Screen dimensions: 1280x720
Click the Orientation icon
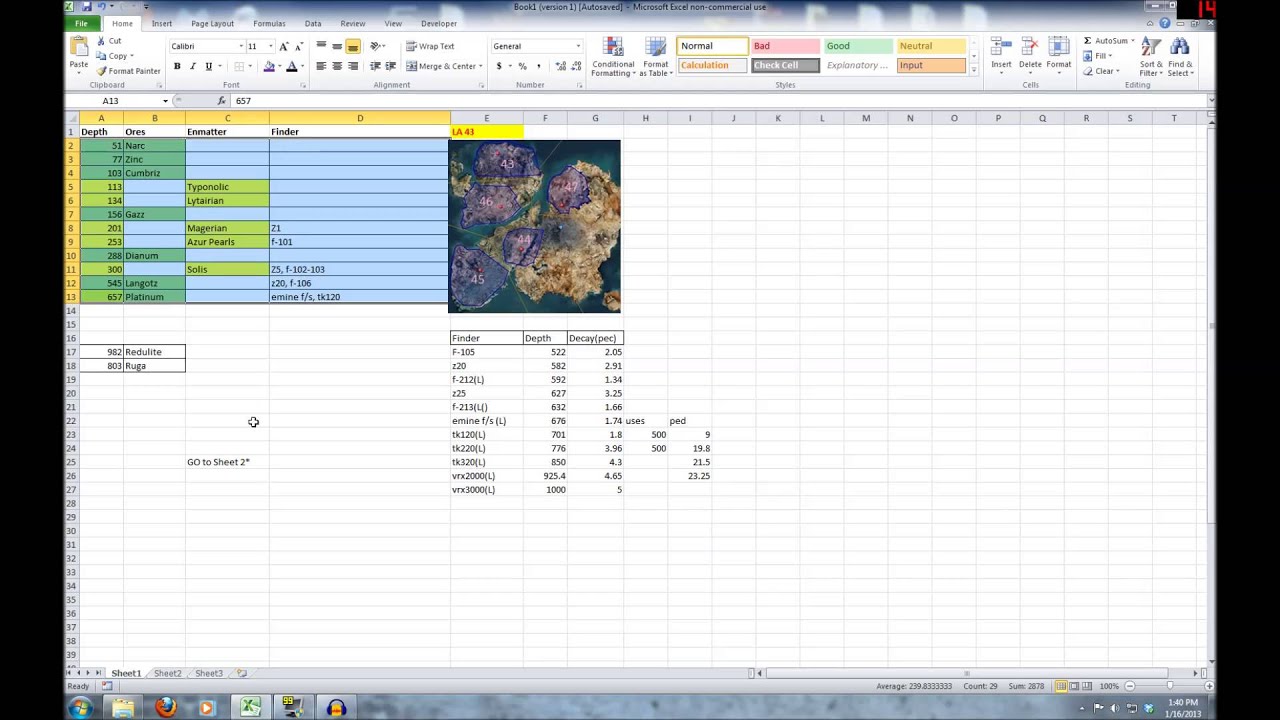click(x=377, y=46)
